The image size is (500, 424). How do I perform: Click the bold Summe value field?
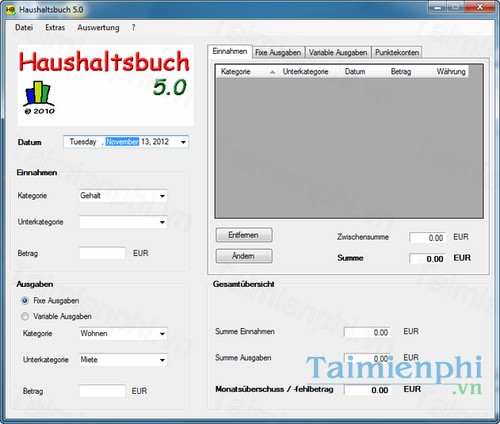[x=428, y=259]
